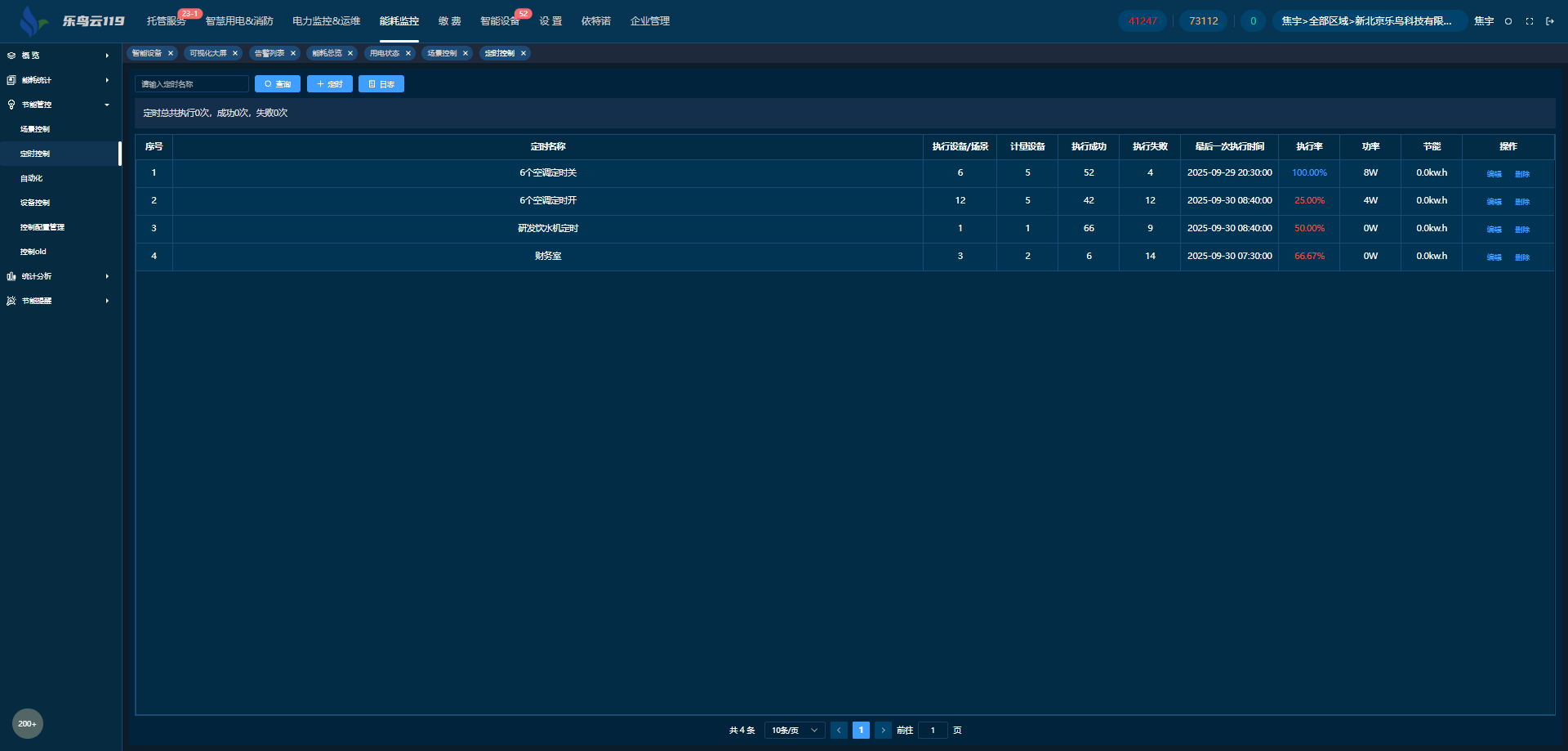Open the 10条/页 page size dropdown
1568x751 pixels.
[x=794, y=730]
